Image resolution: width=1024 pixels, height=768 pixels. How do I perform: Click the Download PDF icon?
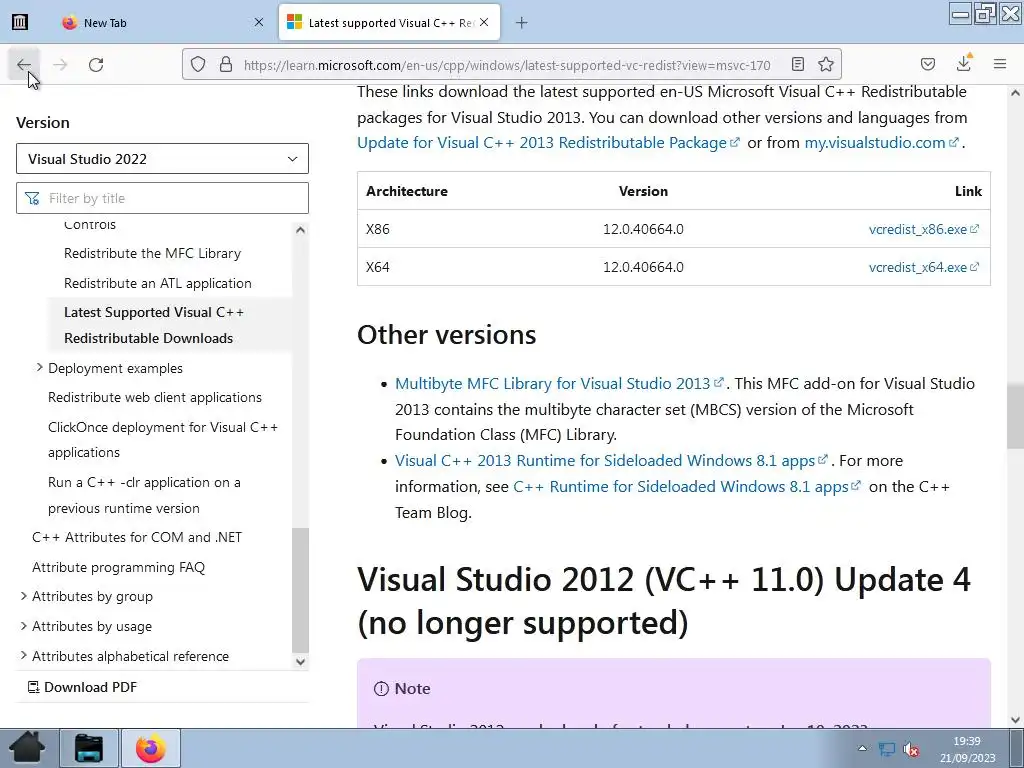33,687
